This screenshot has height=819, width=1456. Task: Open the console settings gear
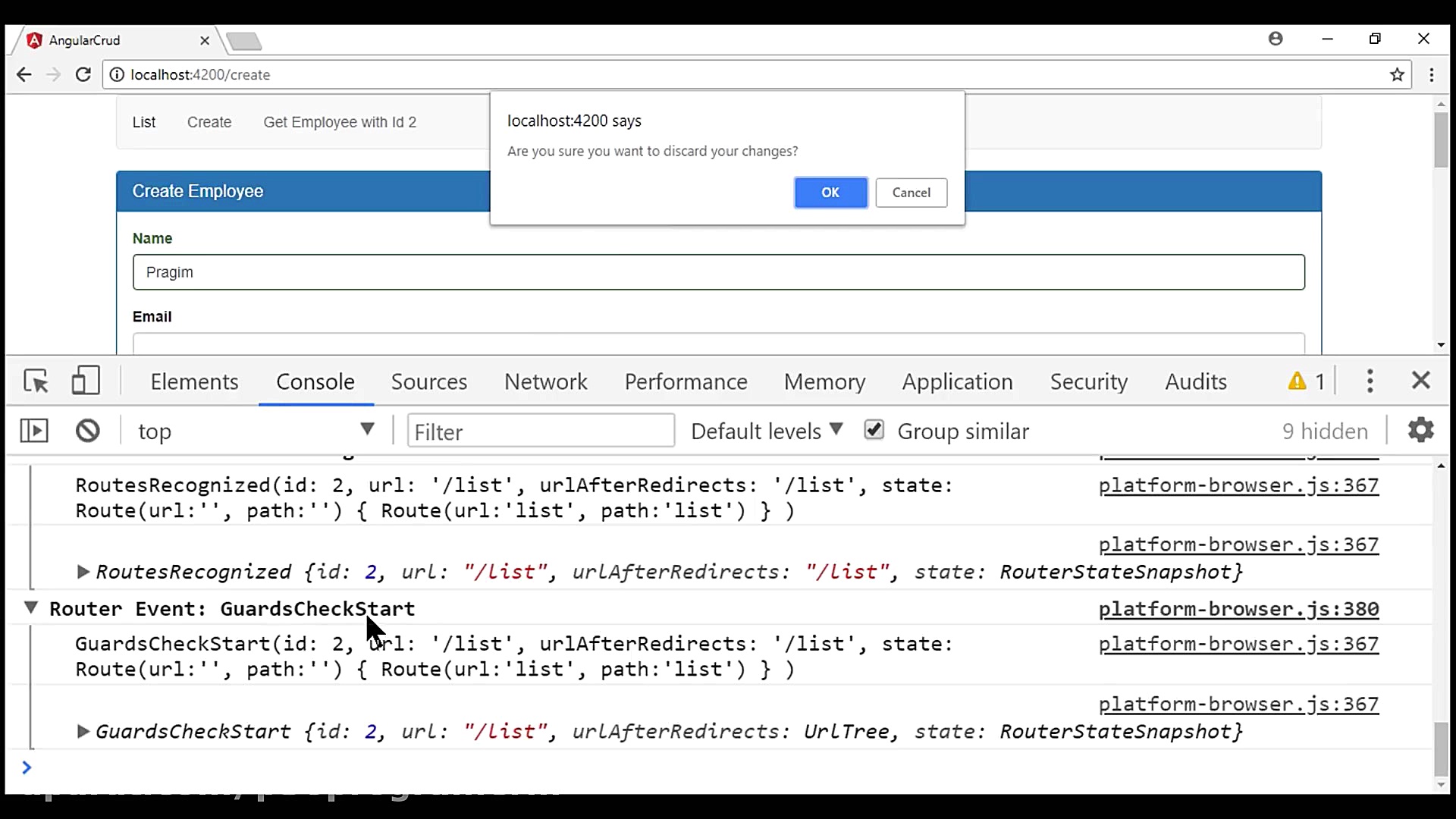[x=1420, y=431]
